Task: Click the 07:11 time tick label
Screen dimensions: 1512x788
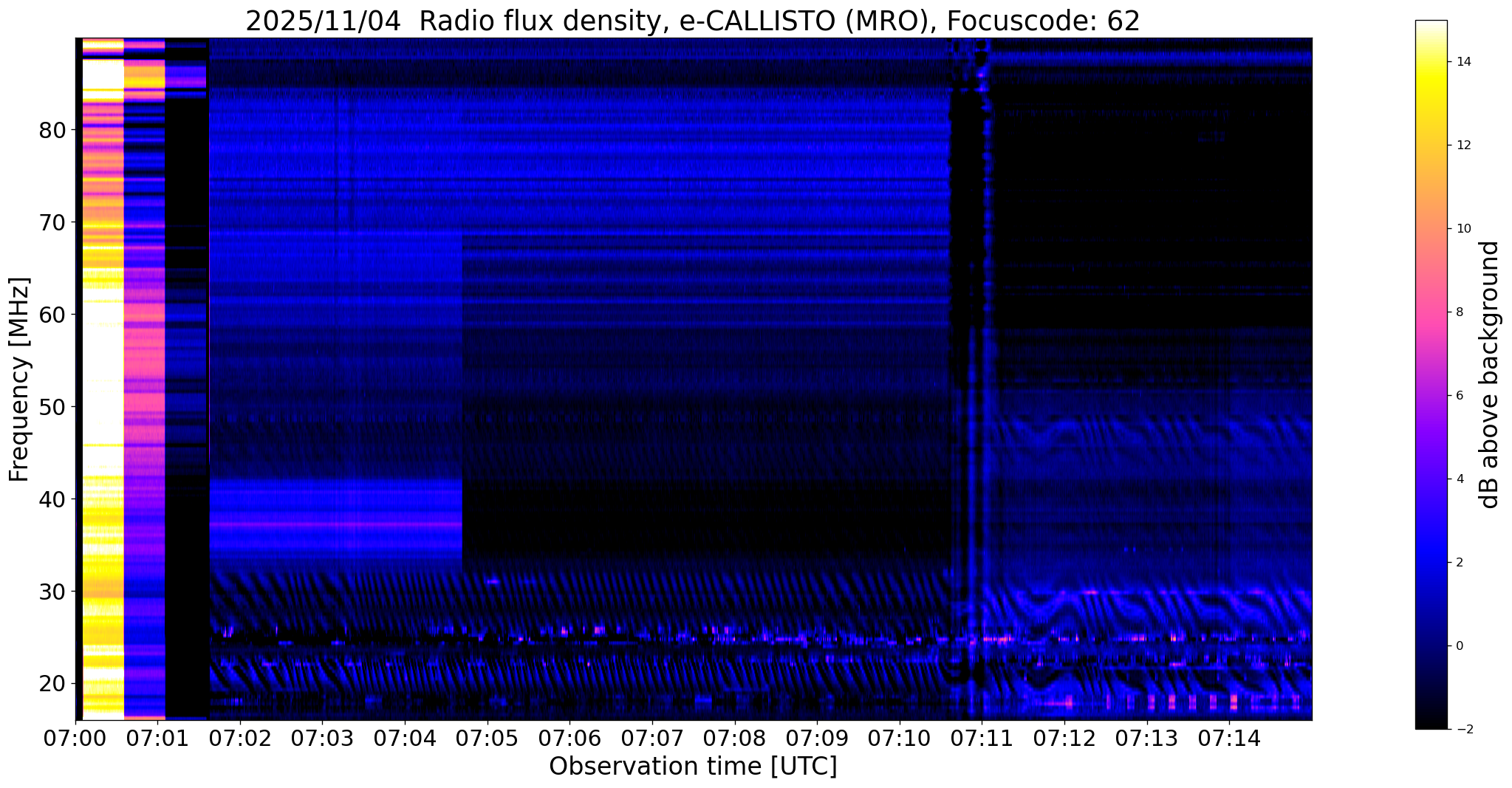Action: click(982, 738)
